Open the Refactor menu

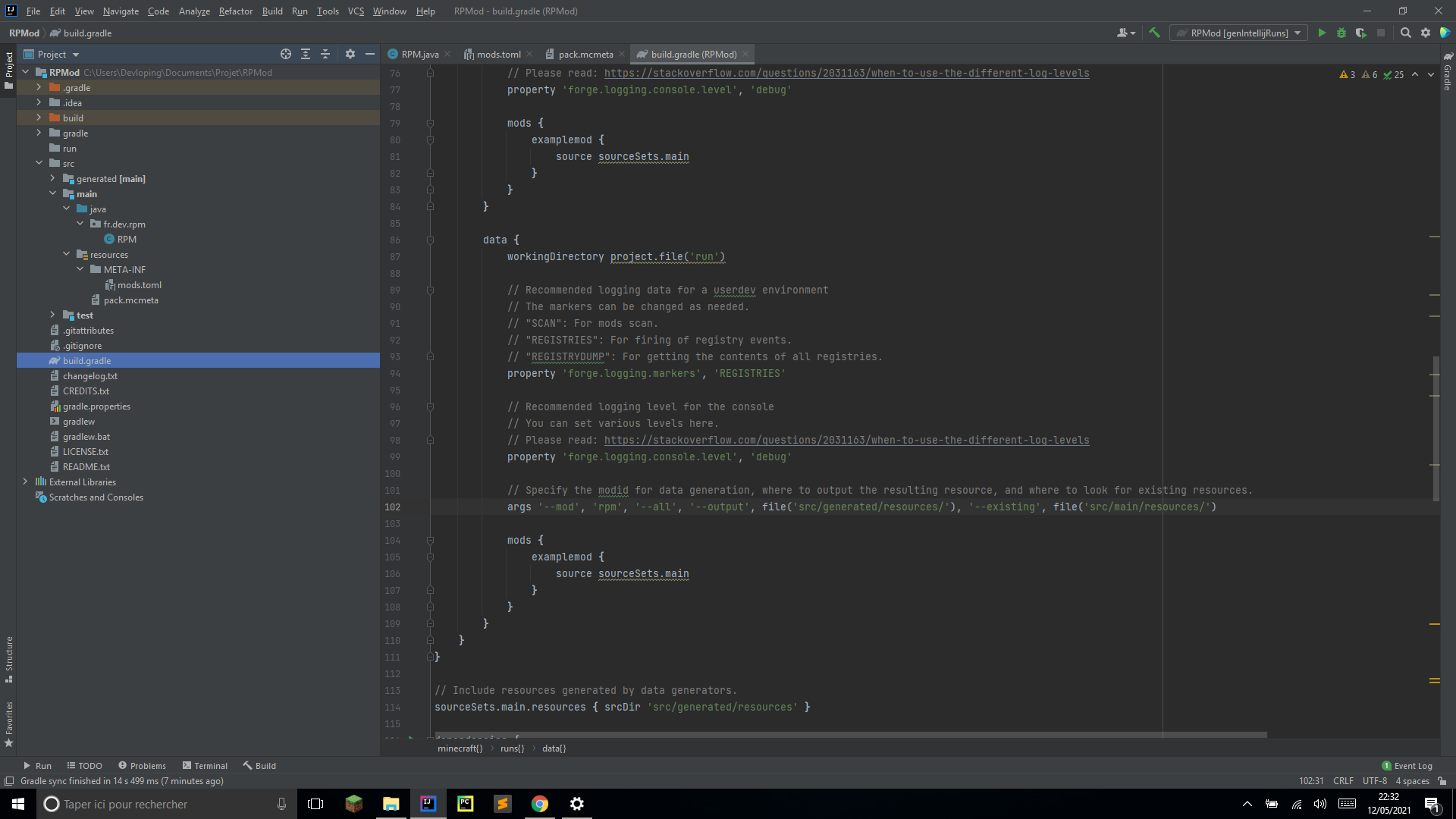click(x=235, y=11)
